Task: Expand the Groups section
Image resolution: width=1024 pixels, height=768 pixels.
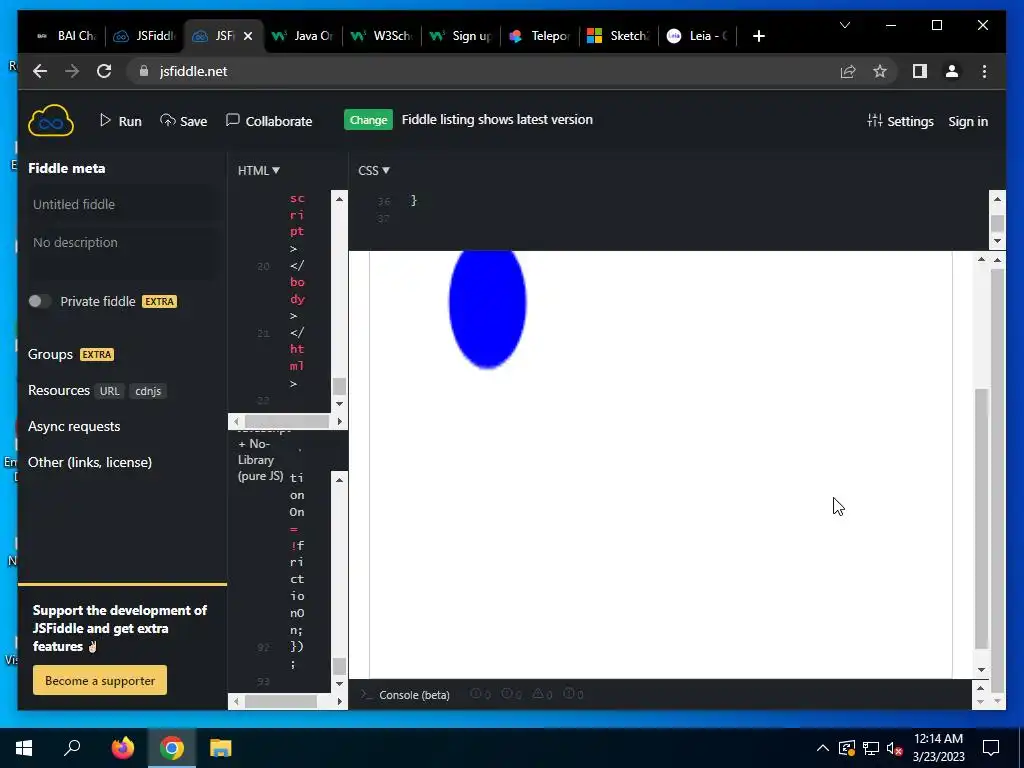Action: pos(50,354)
